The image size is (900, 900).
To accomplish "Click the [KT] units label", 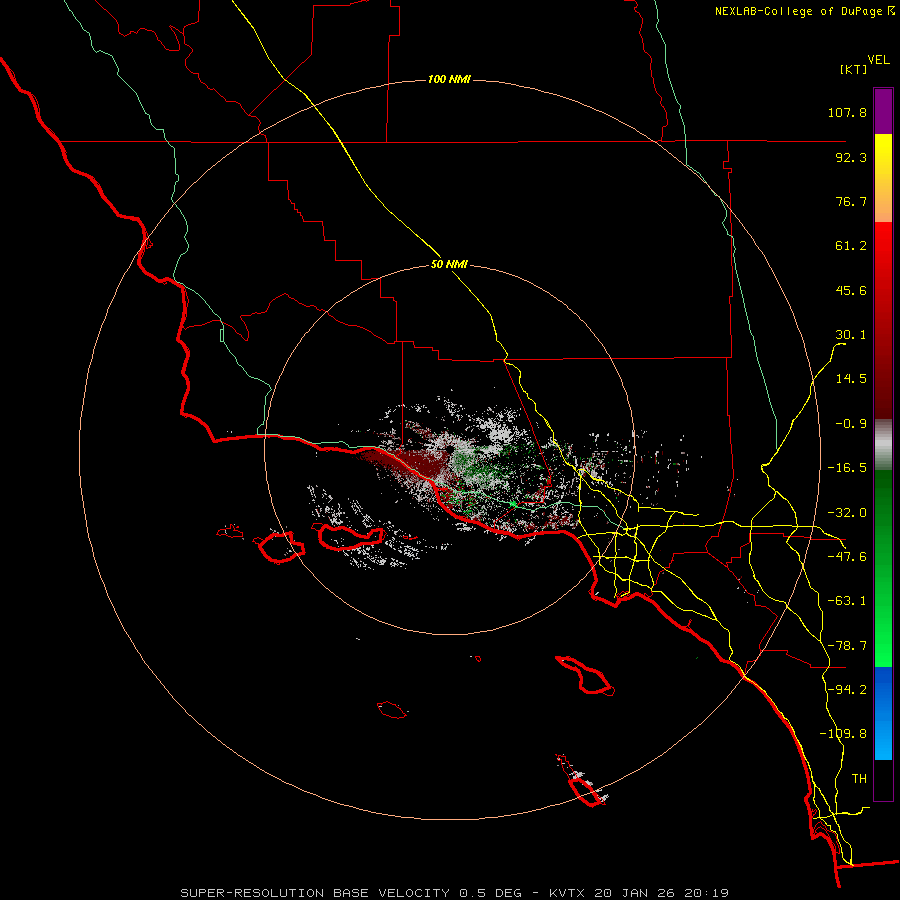I will click(854, 69).
